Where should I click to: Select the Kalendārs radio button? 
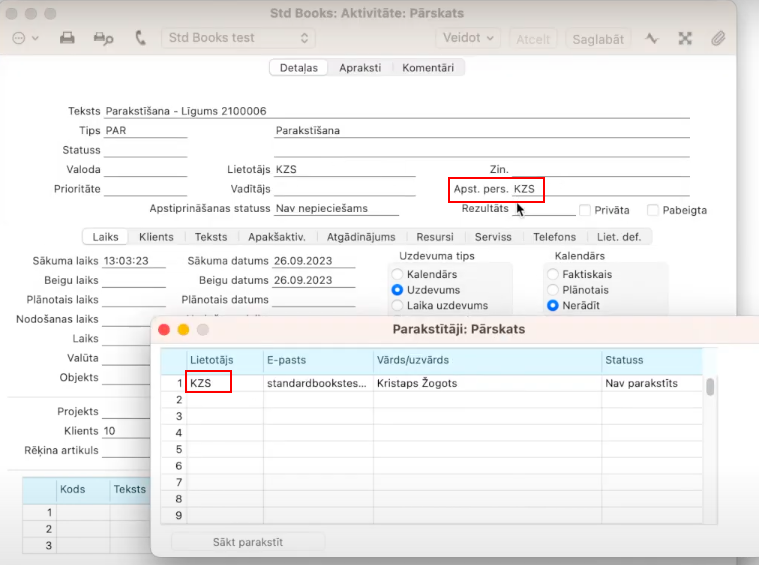pyautogui.click(x=398, y=274)
